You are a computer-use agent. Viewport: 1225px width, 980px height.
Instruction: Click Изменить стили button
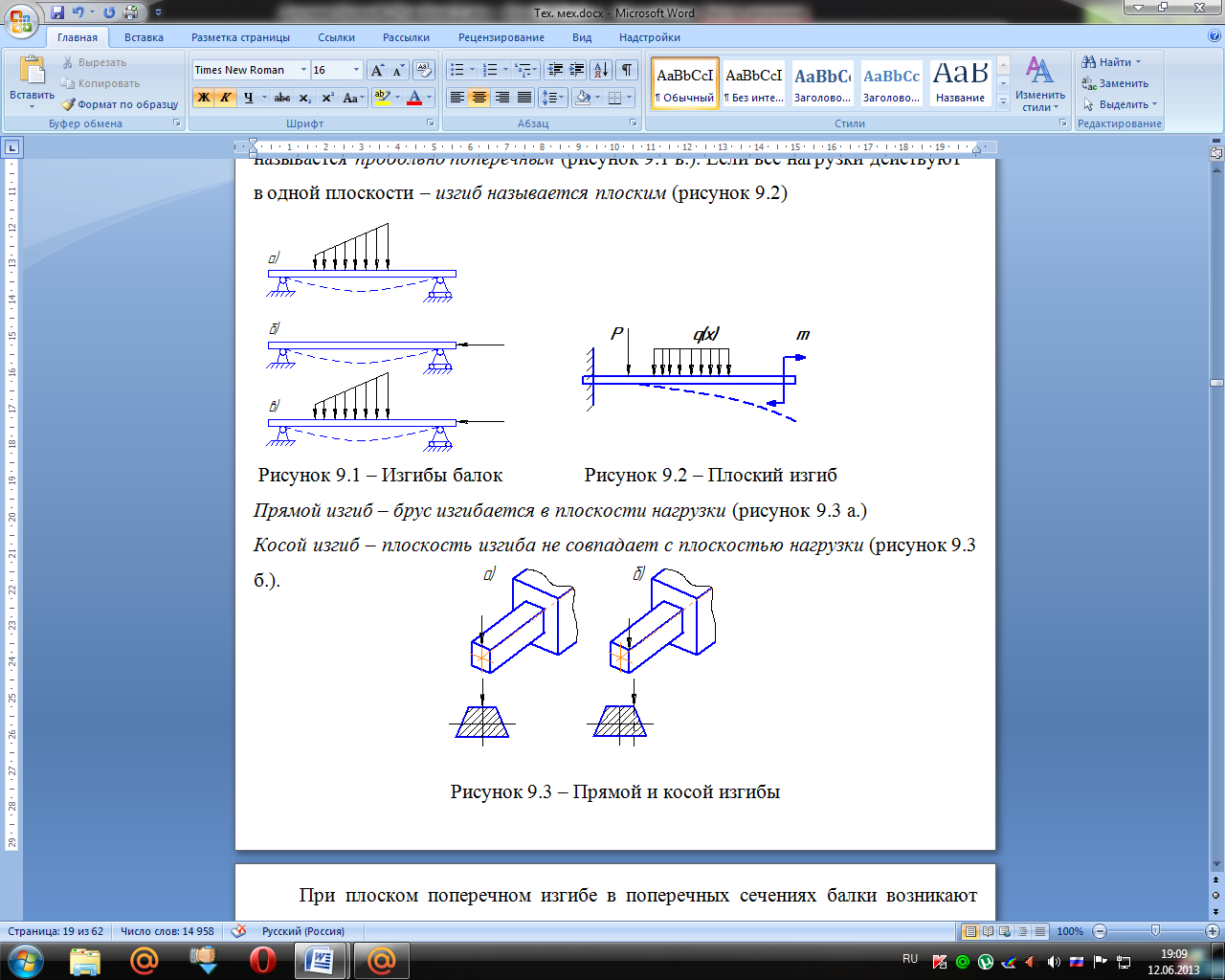(1040, 83)
